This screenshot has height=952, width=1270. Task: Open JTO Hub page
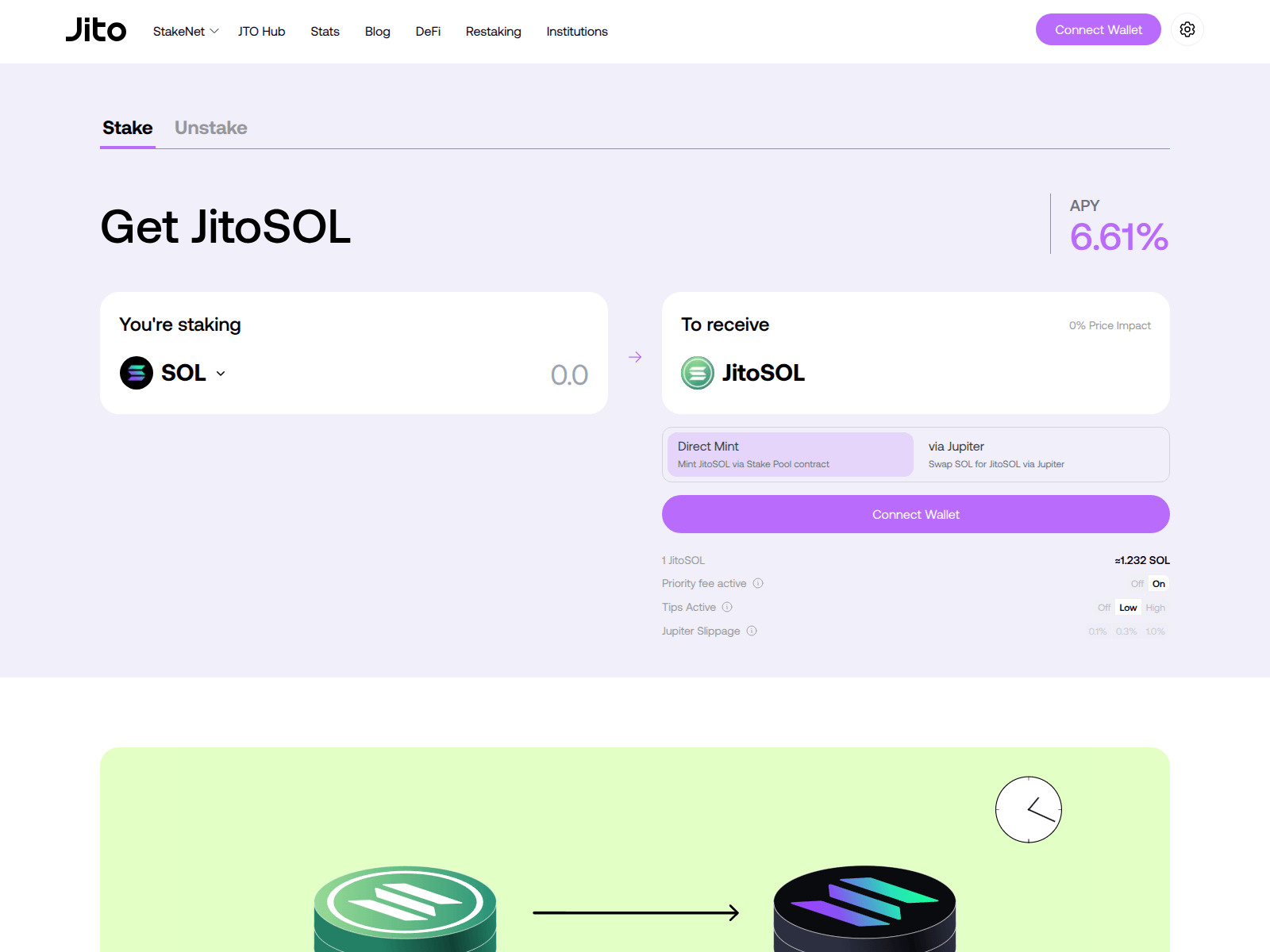(x=262, y=31)
